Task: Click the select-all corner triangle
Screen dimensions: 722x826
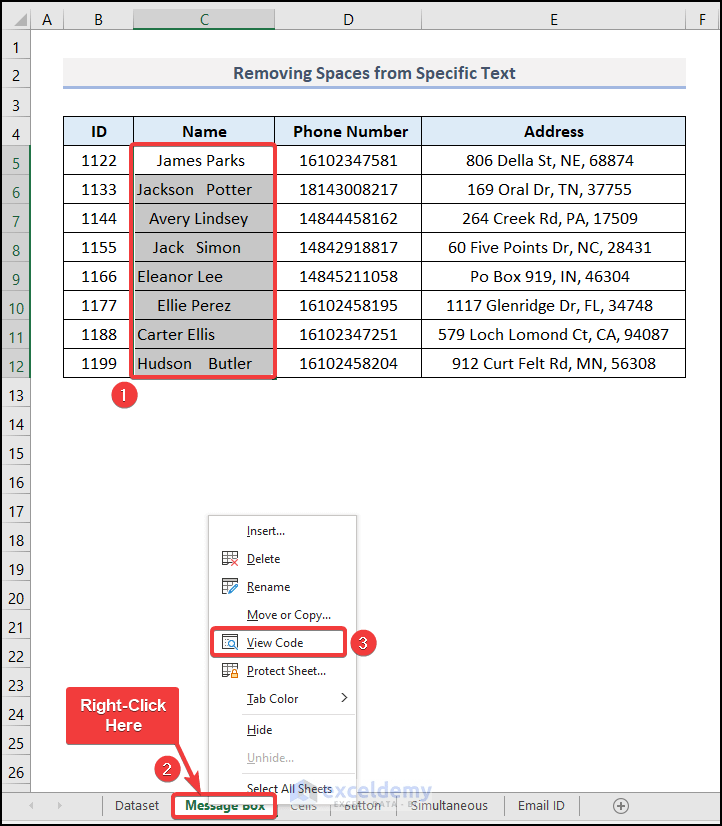Action: [20, 20]
